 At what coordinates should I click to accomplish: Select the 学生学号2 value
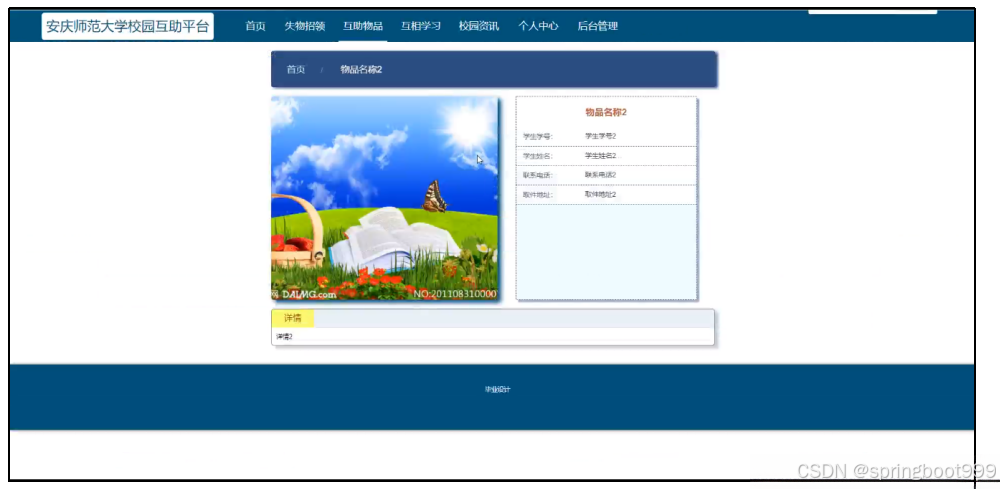(600, 136)
